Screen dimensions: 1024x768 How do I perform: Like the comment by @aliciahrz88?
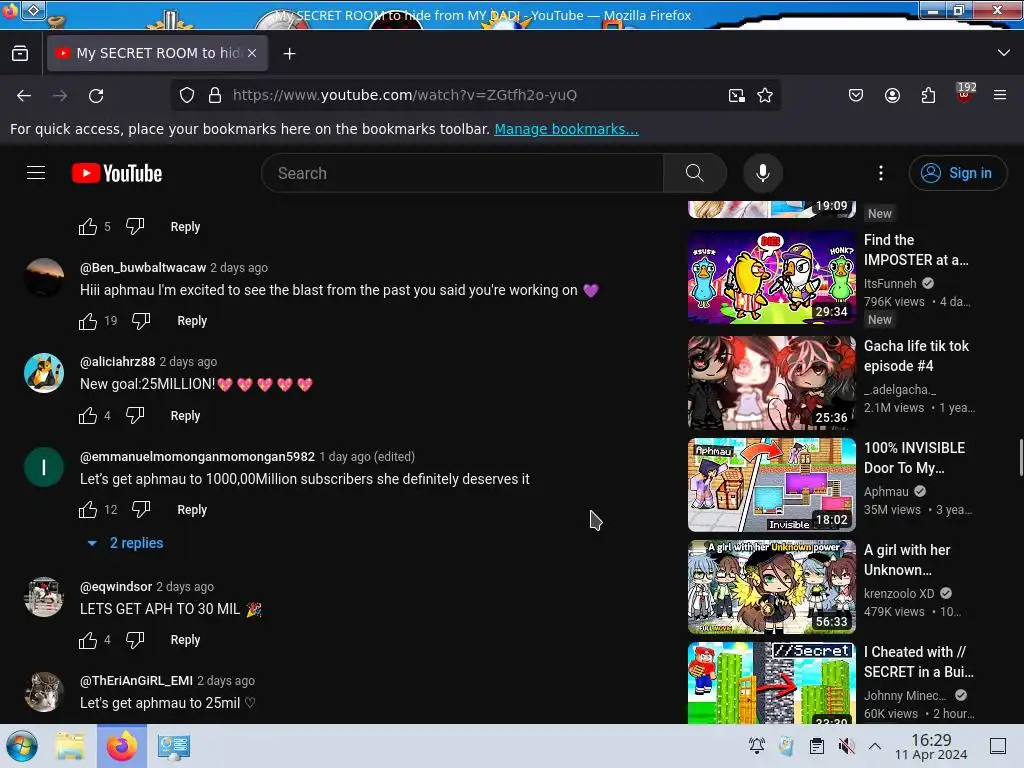point(88,416)
